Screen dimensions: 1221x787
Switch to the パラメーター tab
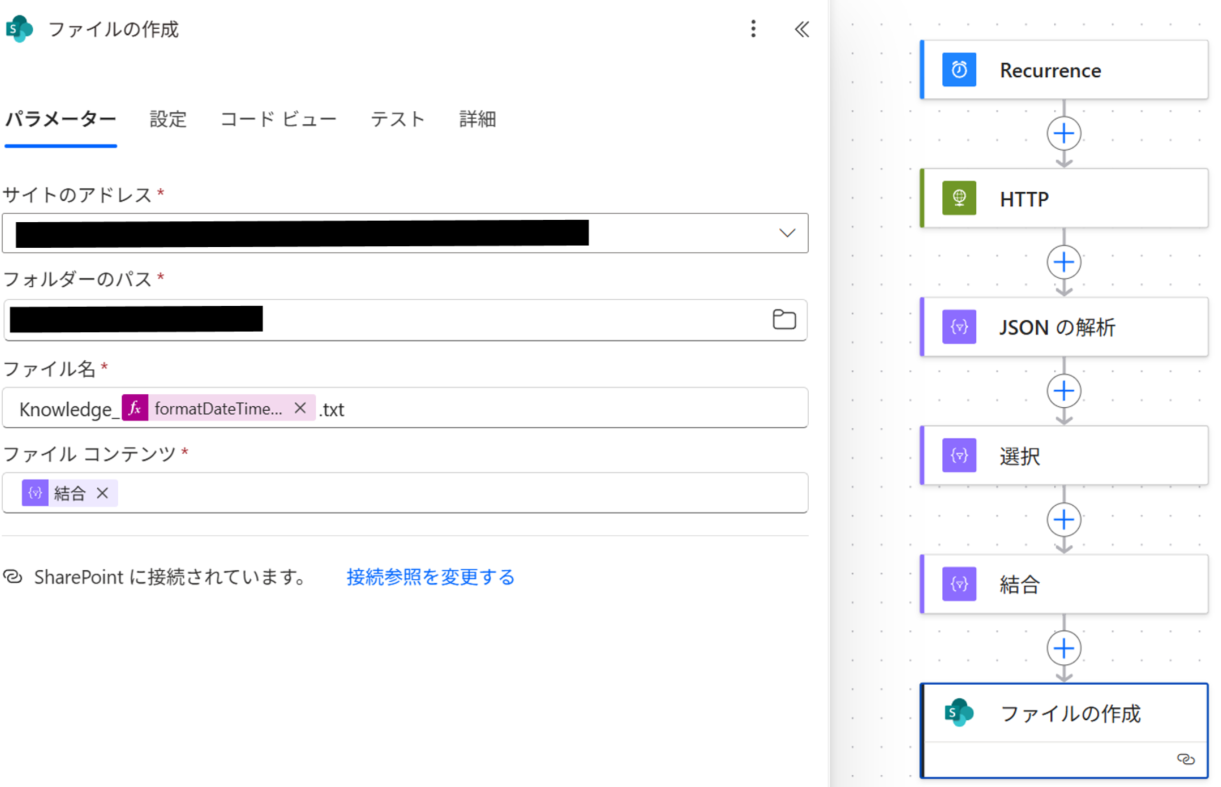point(60,119)
